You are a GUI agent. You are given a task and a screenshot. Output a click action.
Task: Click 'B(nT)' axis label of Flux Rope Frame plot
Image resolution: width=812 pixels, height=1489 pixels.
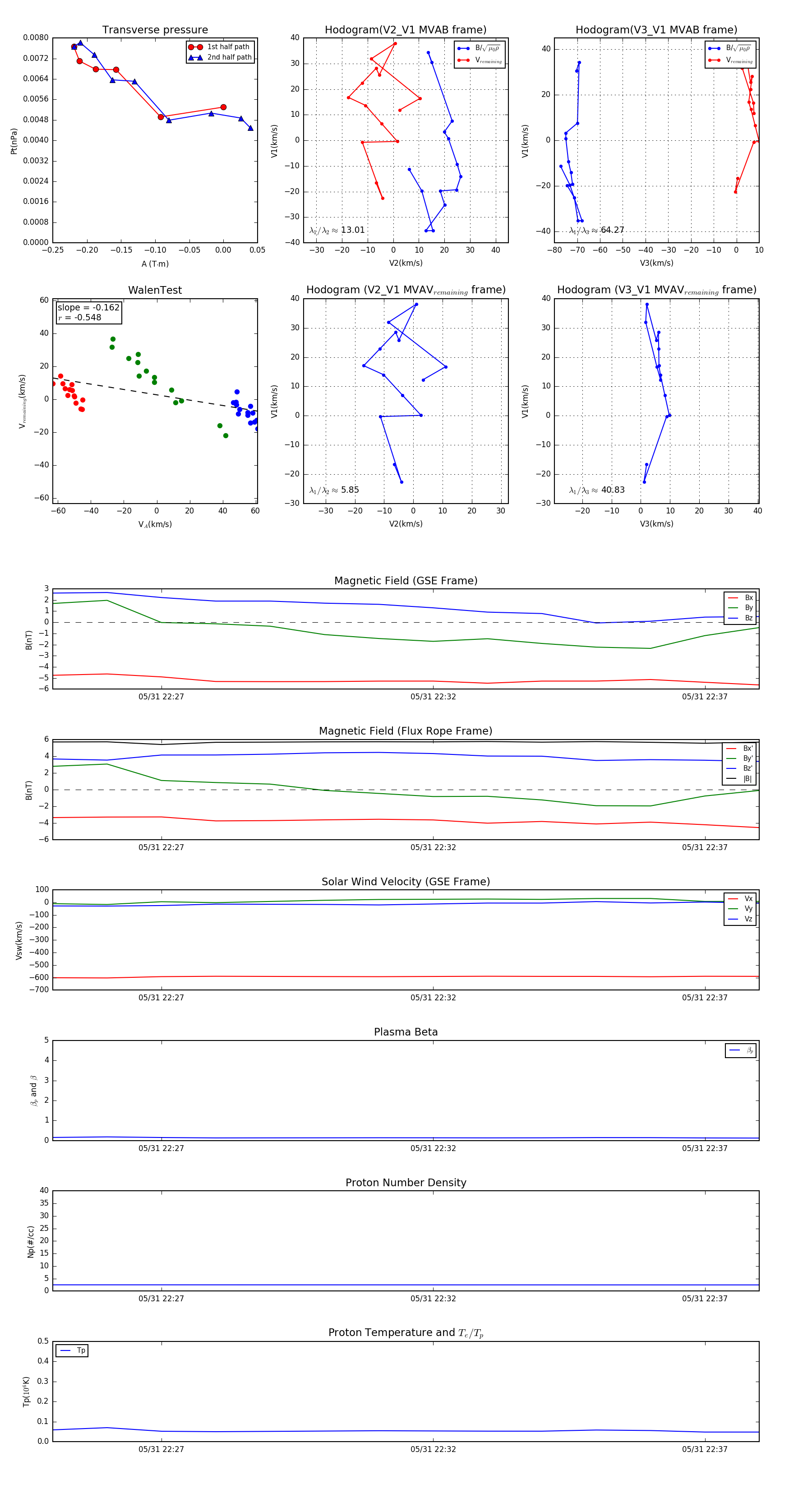[29, 790]
